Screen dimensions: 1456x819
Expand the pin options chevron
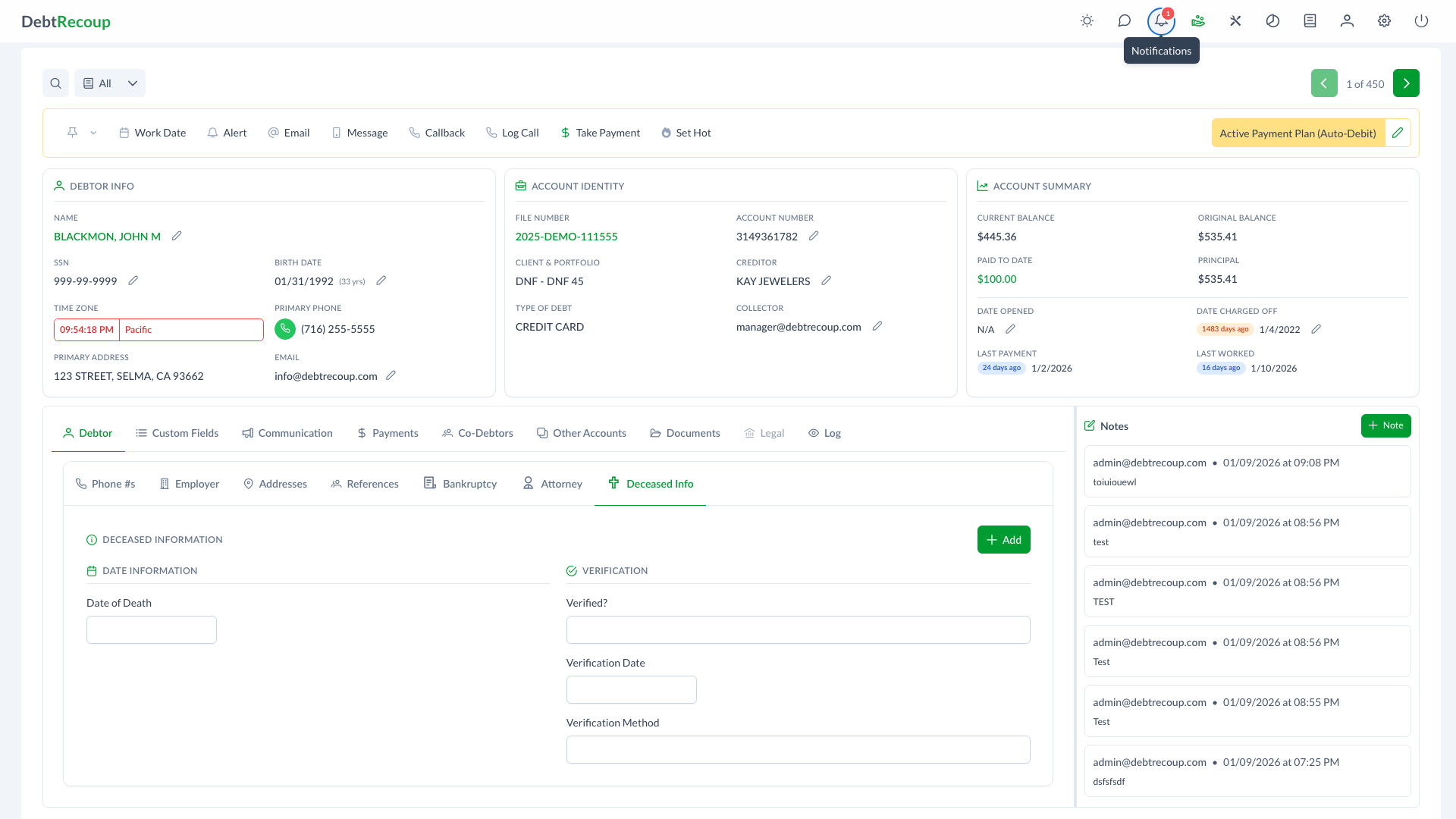tap(93, 133)
